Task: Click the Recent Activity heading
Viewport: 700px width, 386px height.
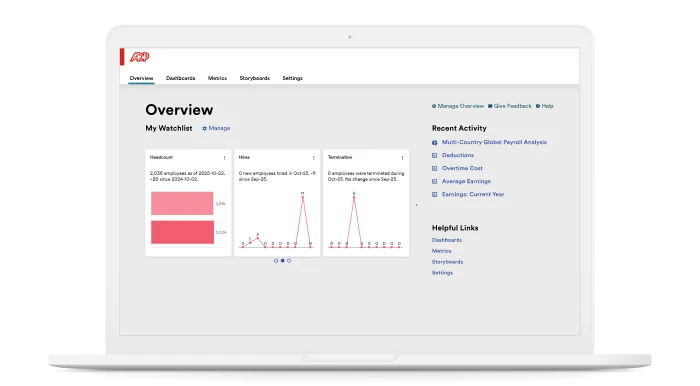Action: (459, 128)
